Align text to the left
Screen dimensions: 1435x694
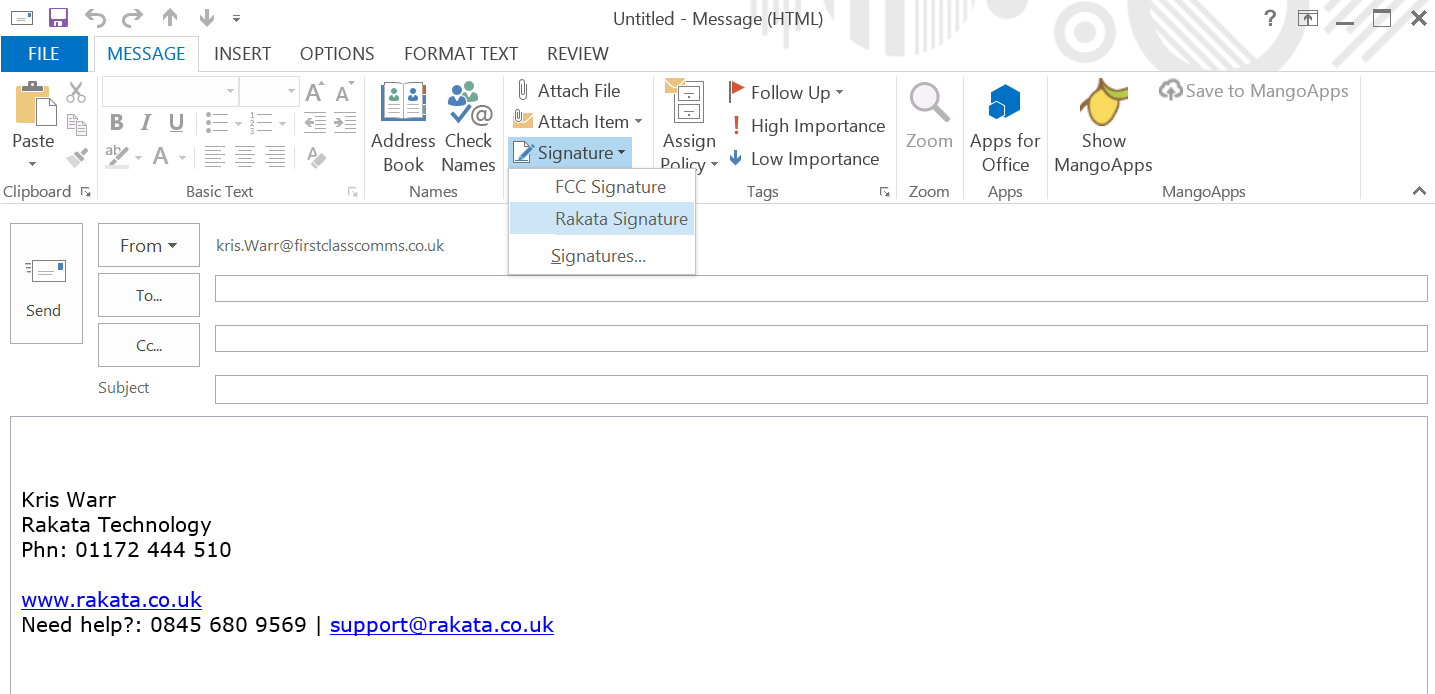pos(214,156)
